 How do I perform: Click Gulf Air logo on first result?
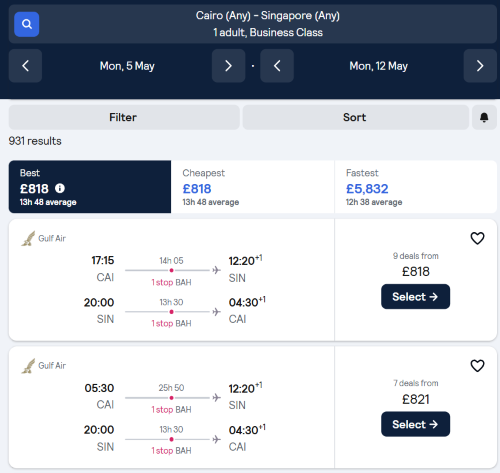tap(28, 238)
